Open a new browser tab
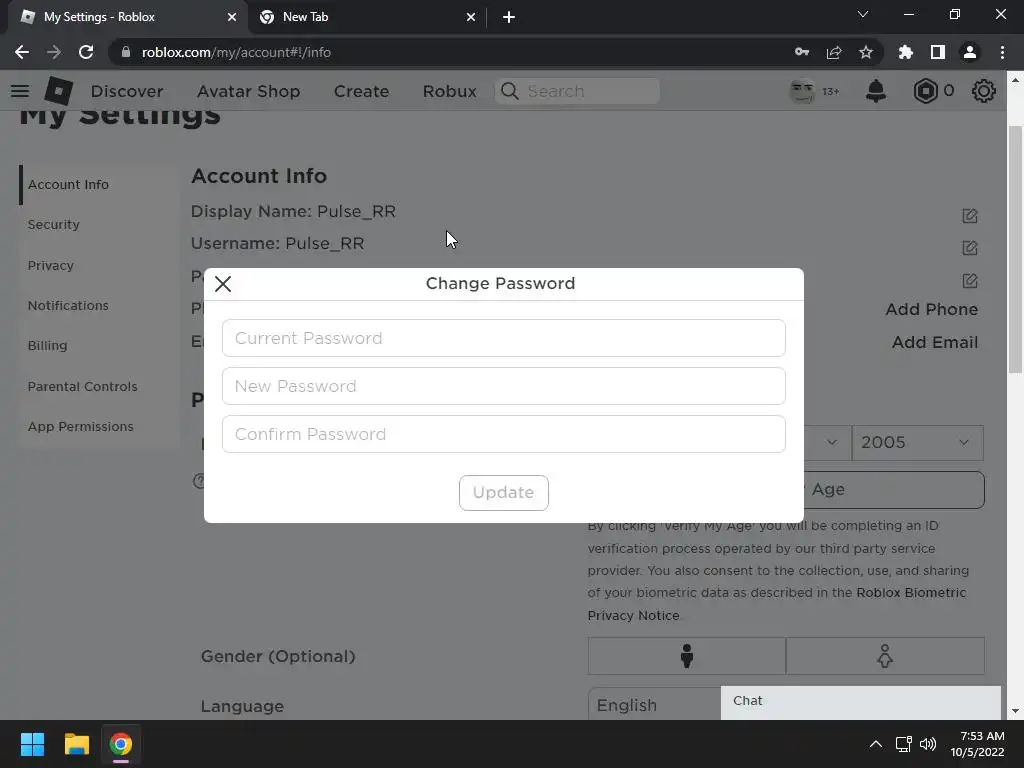The height and width of the screenshot is (768, 1024). [x=509, y=17]
